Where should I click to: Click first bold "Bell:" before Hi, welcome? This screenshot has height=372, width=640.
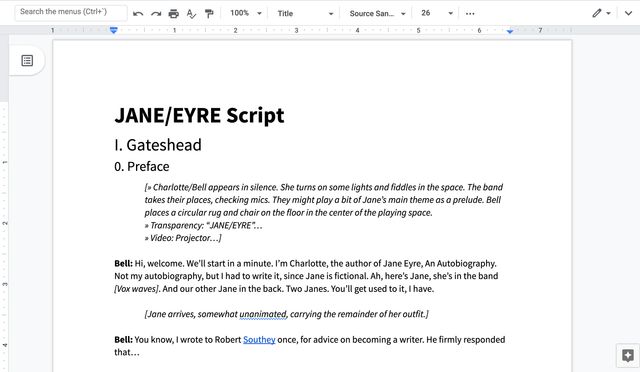click(x=123, y=263)
